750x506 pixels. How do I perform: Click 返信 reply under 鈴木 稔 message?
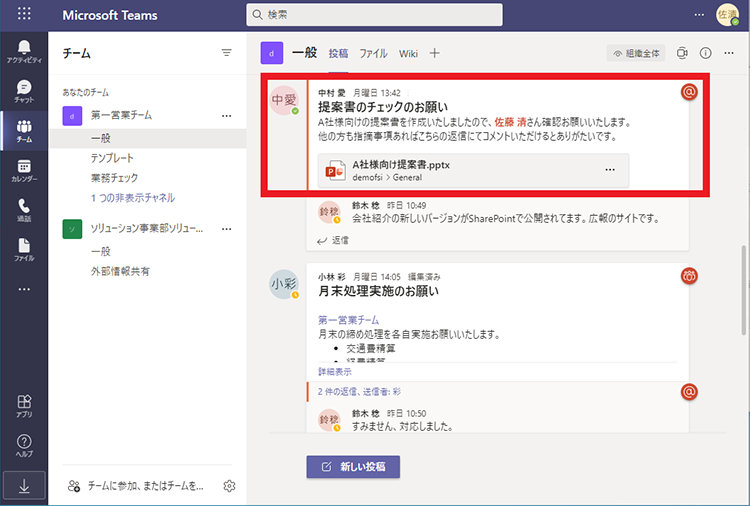coord(333,241)
